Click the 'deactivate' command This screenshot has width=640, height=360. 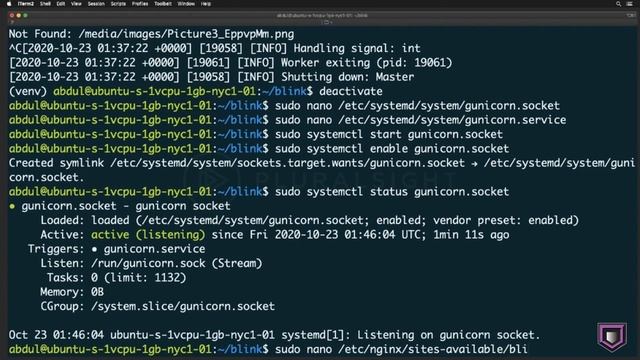(351, 91)
